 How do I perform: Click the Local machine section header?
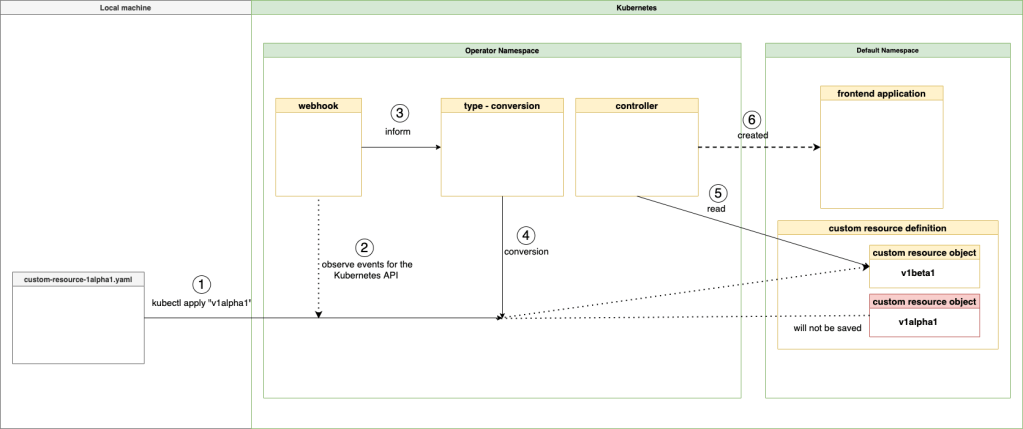[x=125, y=7]
